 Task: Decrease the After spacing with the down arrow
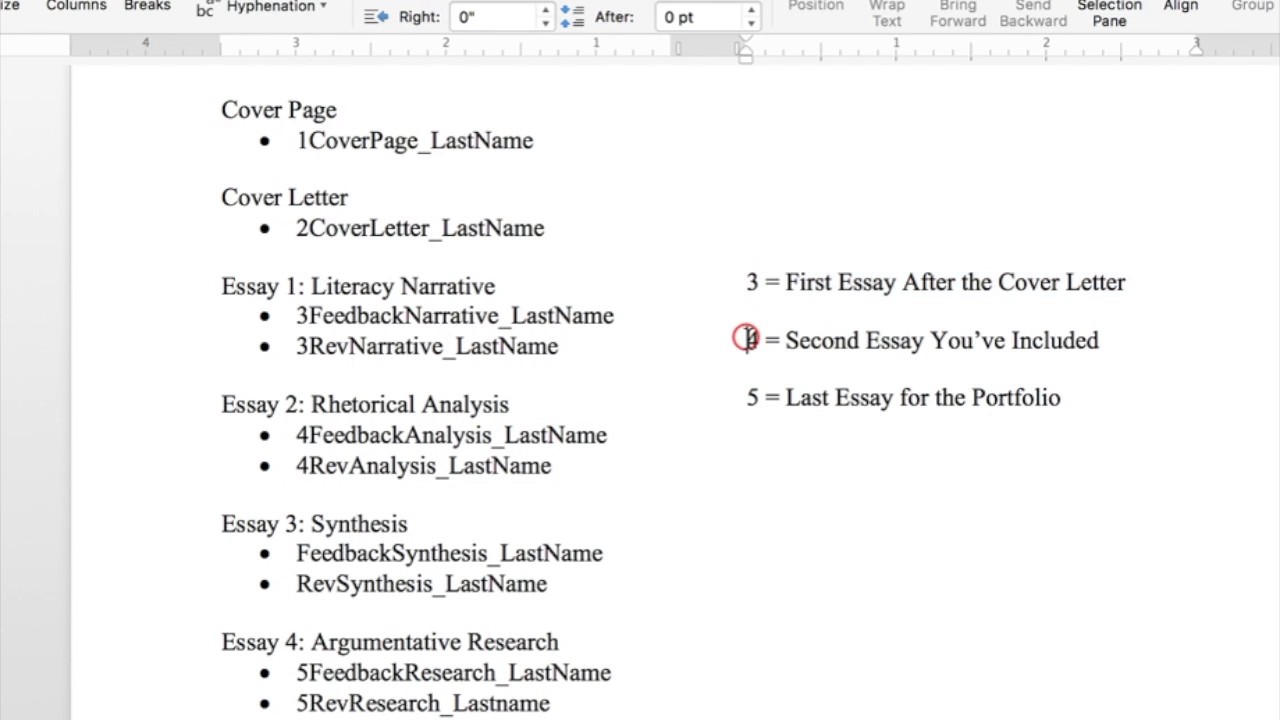[751, 23]
